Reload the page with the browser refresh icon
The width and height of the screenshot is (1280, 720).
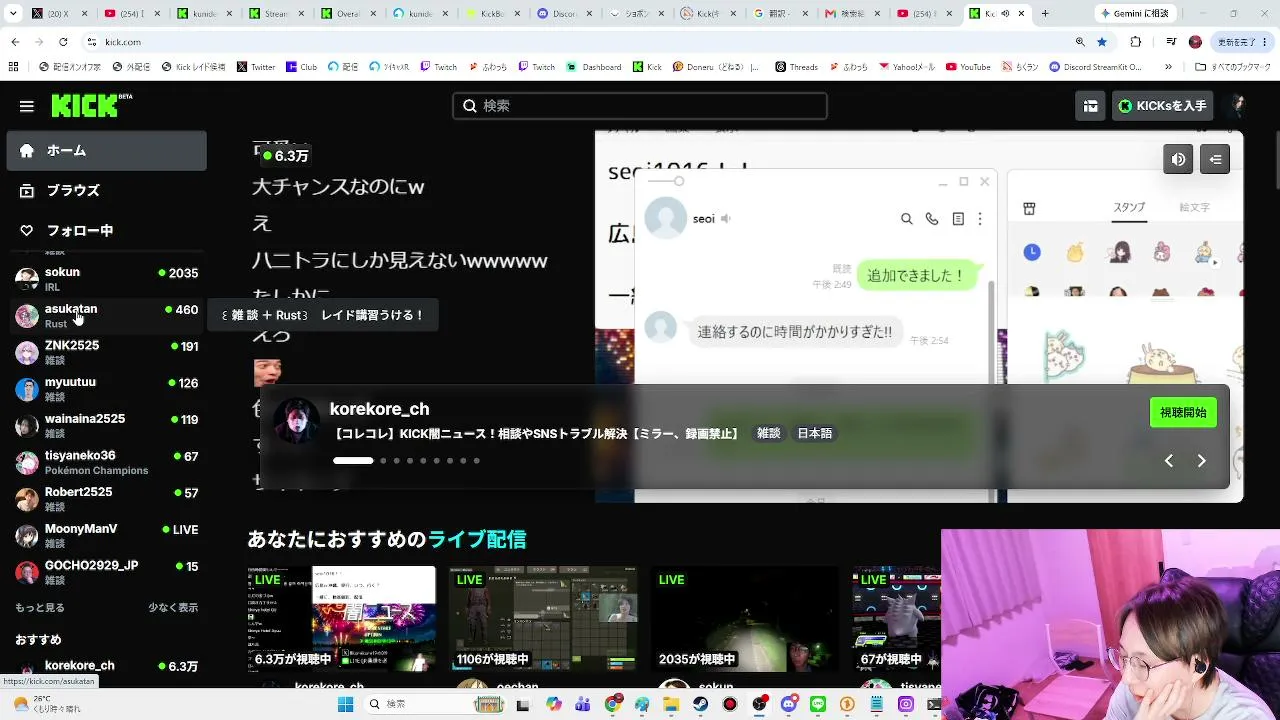click(x=63, y=42)
